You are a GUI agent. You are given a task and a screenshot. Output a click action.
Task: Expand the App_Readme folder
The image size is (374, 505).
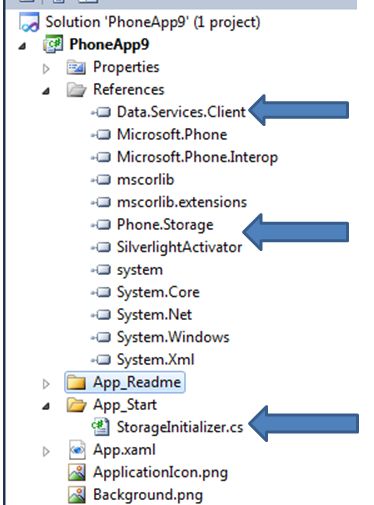(x=46, y=384)
